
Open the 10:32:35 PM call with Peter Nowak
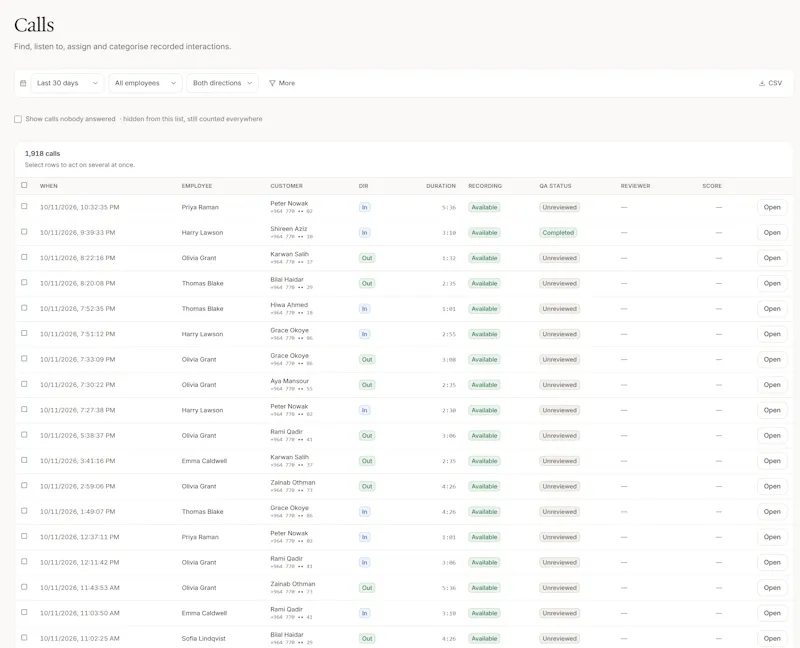click(772, 207)
